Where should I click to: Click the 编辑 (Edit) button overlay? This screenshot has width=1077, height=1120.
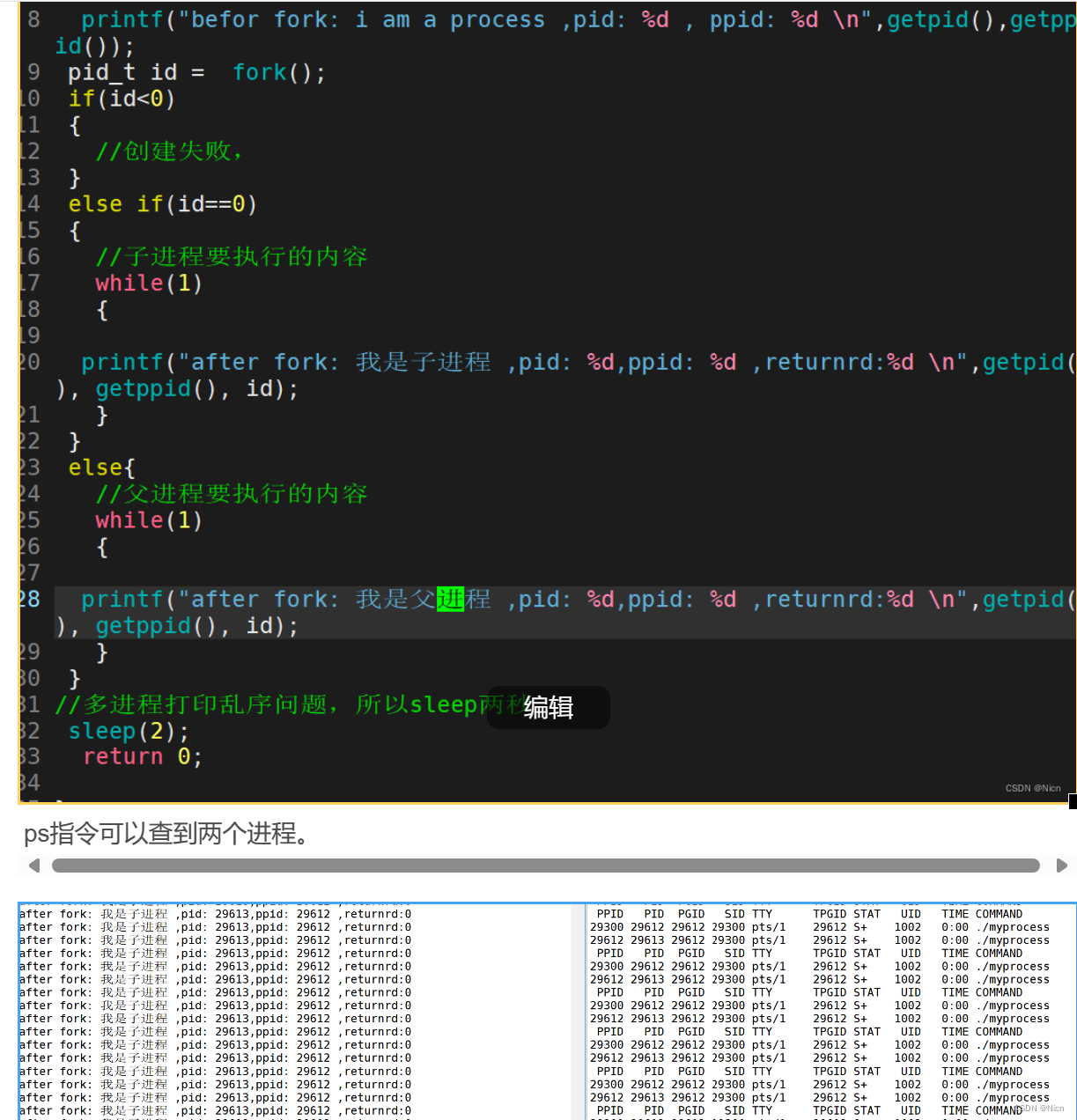[548, 707]
